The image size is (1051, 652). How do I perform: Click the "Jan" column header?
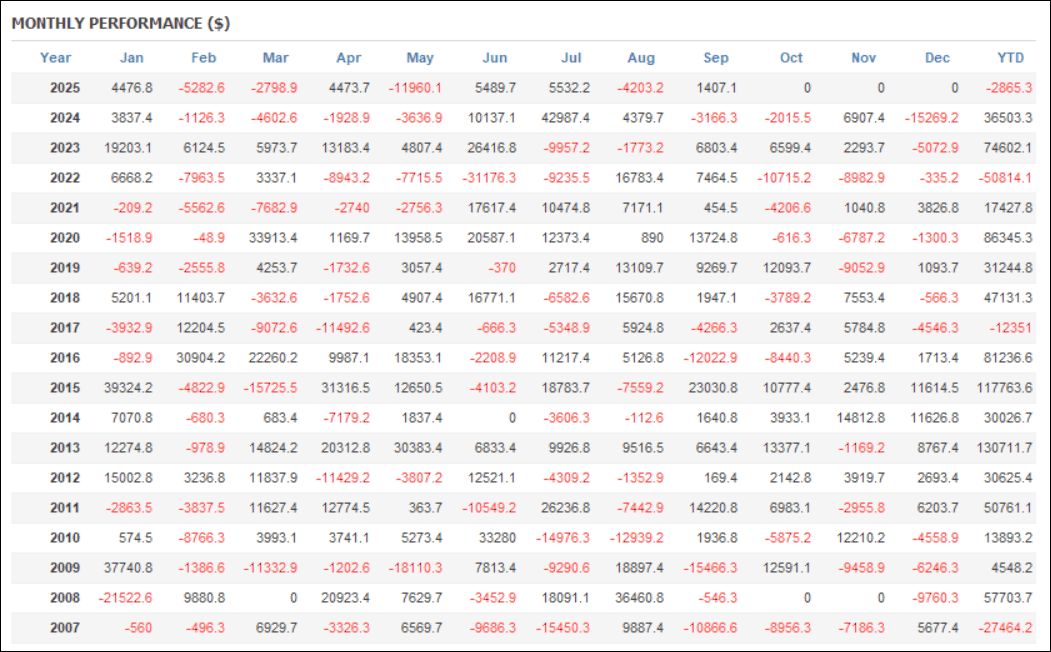tap(131, 58)
